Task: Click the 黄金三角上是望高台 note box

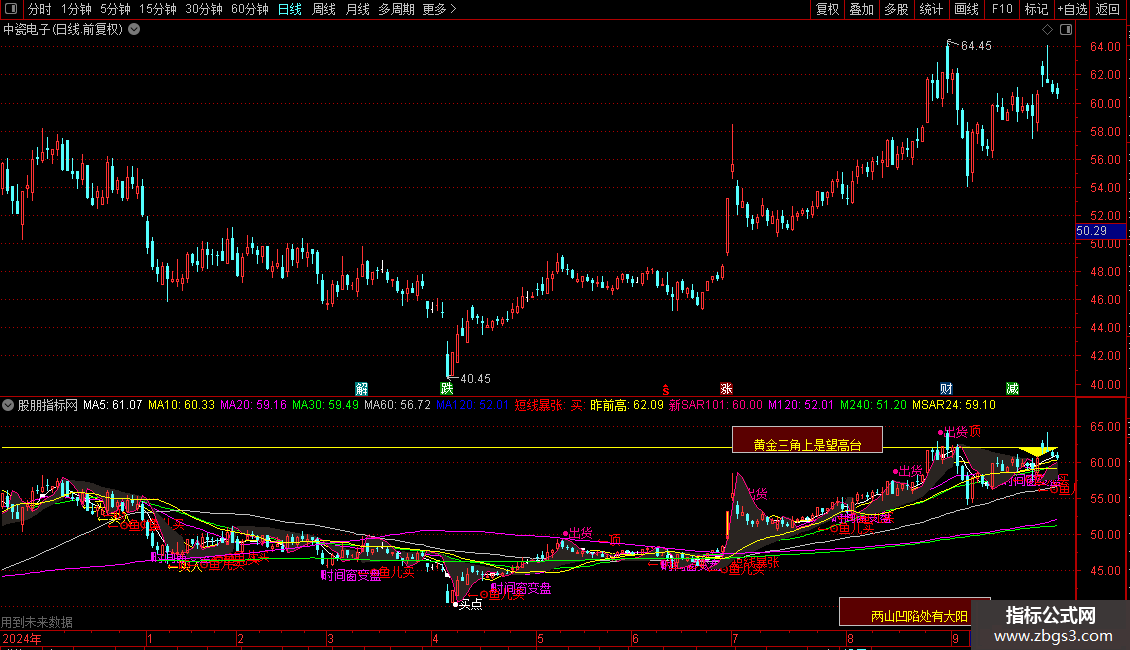Action: coord(807,440)
